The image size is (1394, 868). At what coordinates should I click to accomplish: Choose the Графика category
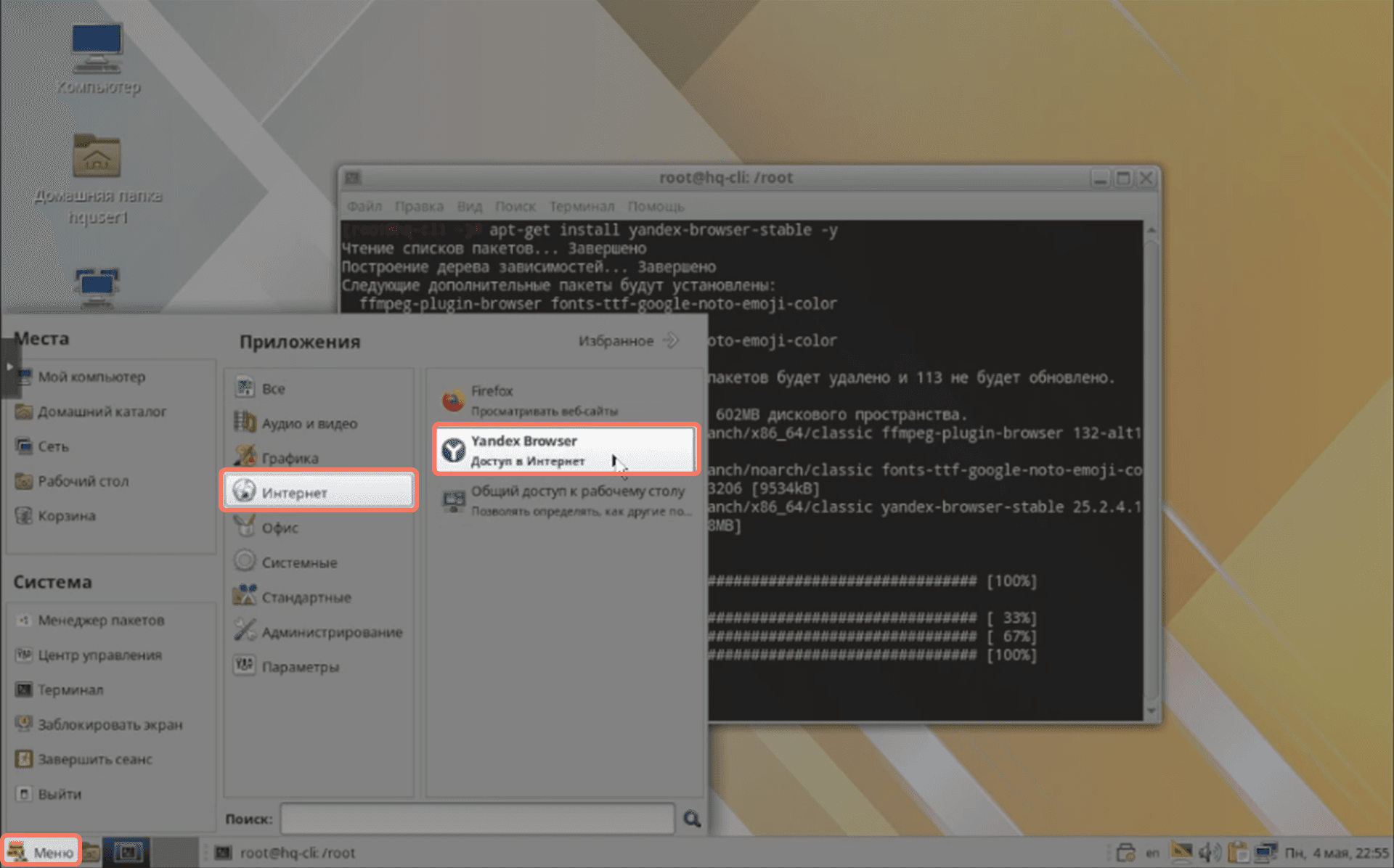click(x=319, y=458)
